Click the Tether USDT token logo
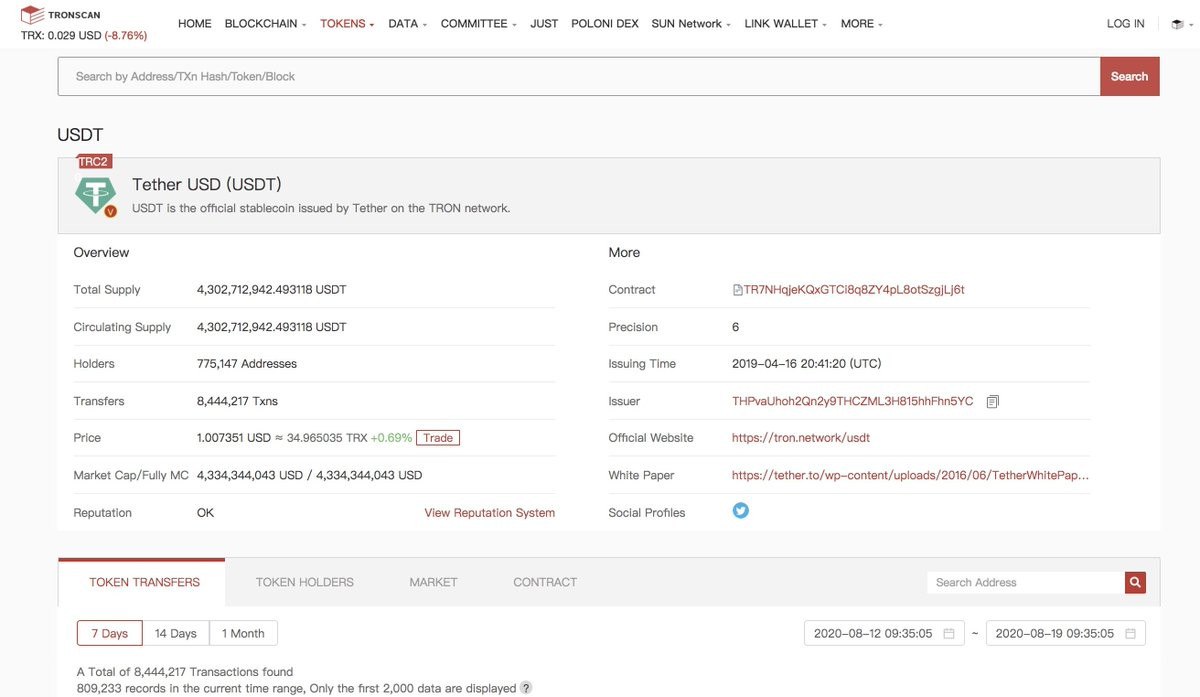1200x697 pixels. click(x=96, y=193)
